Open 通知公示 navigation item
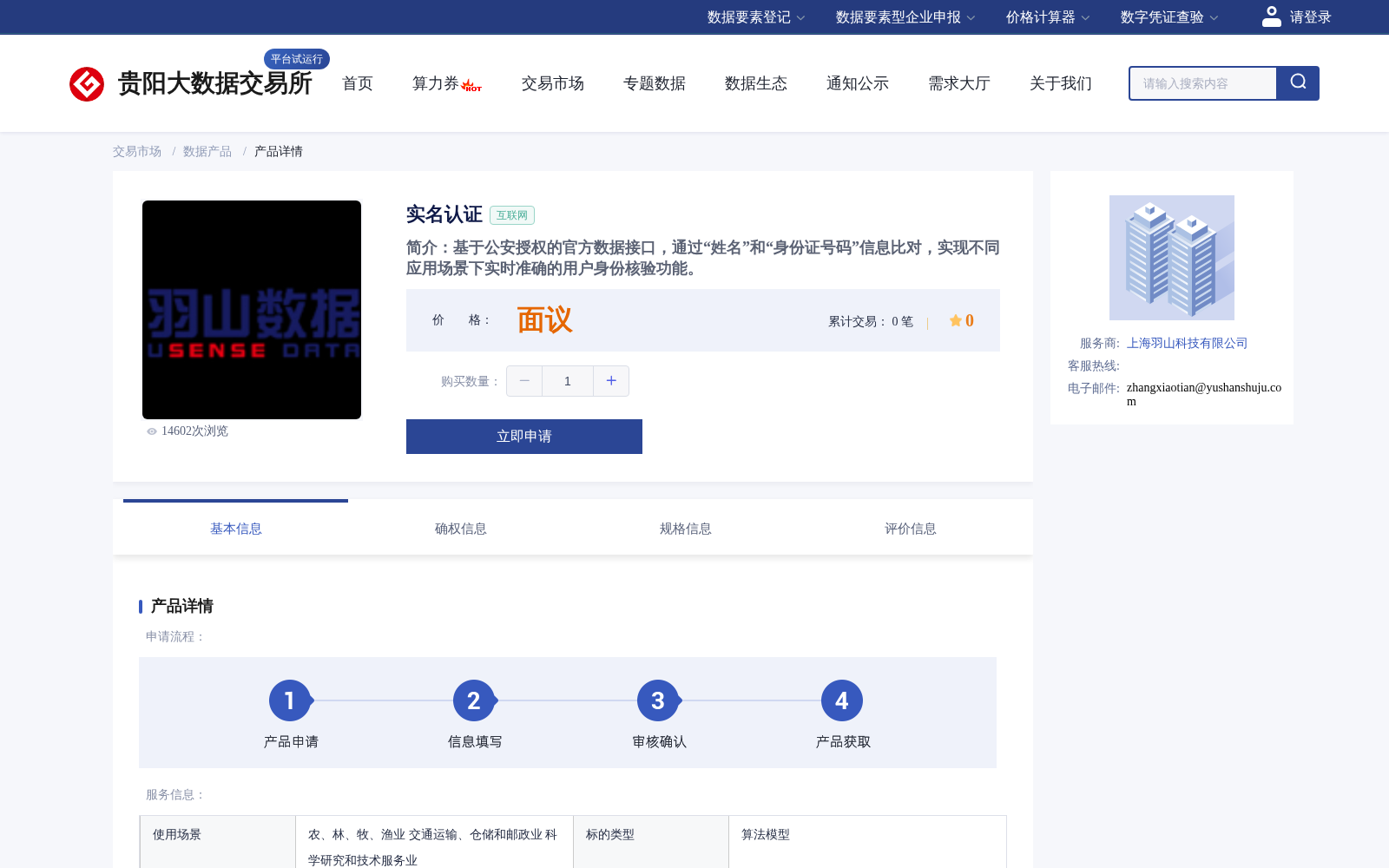This screenshot has height=868, width=1389. click(x=858, y=83)
